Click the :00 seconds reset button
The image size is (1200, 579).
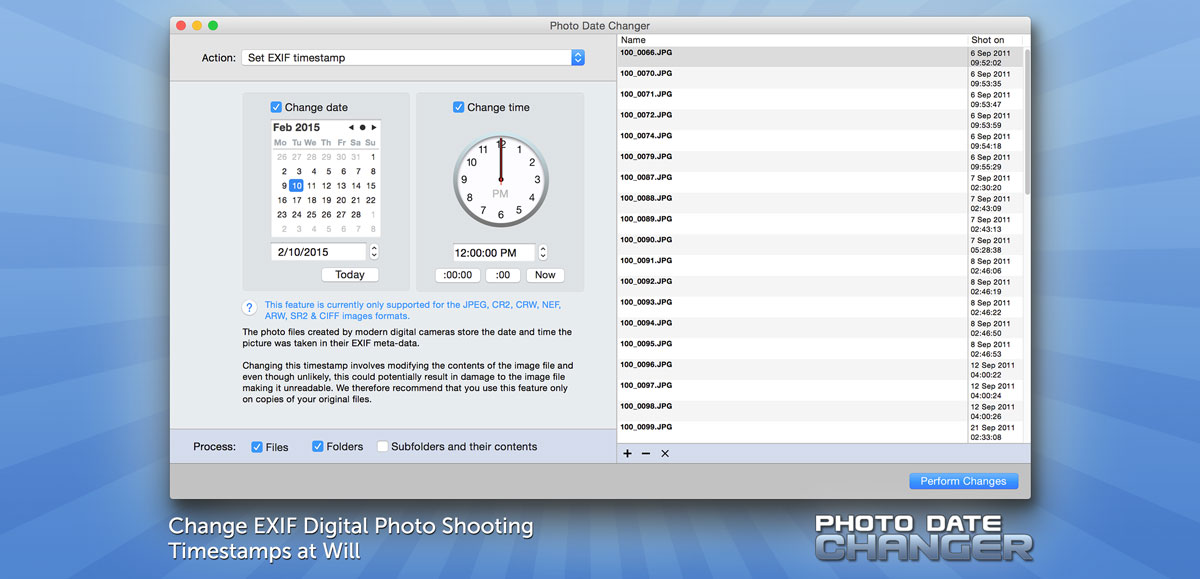[503, 275]
